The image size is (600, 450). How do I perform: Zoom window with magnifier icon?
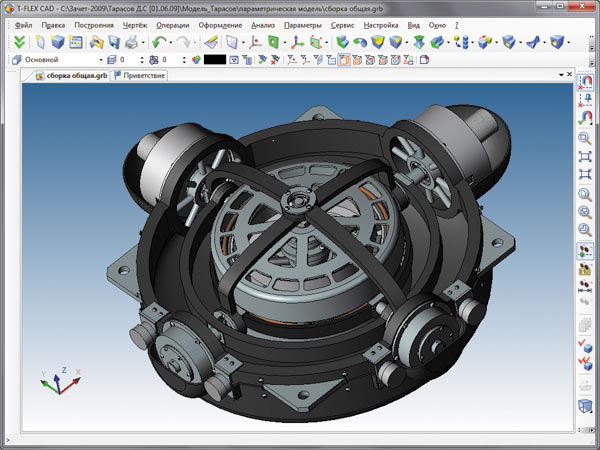click(x=584, y=138)
